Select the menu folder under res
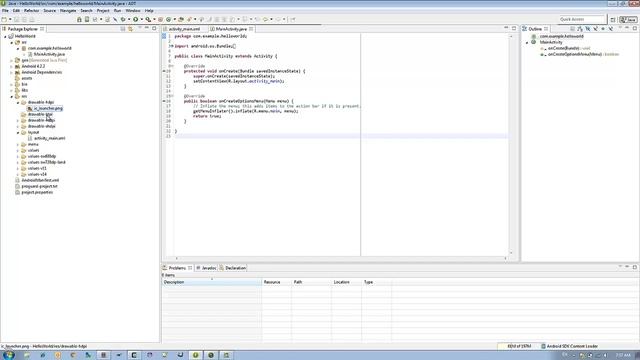The width and height of the screenshot is (640, 360). 33,144
